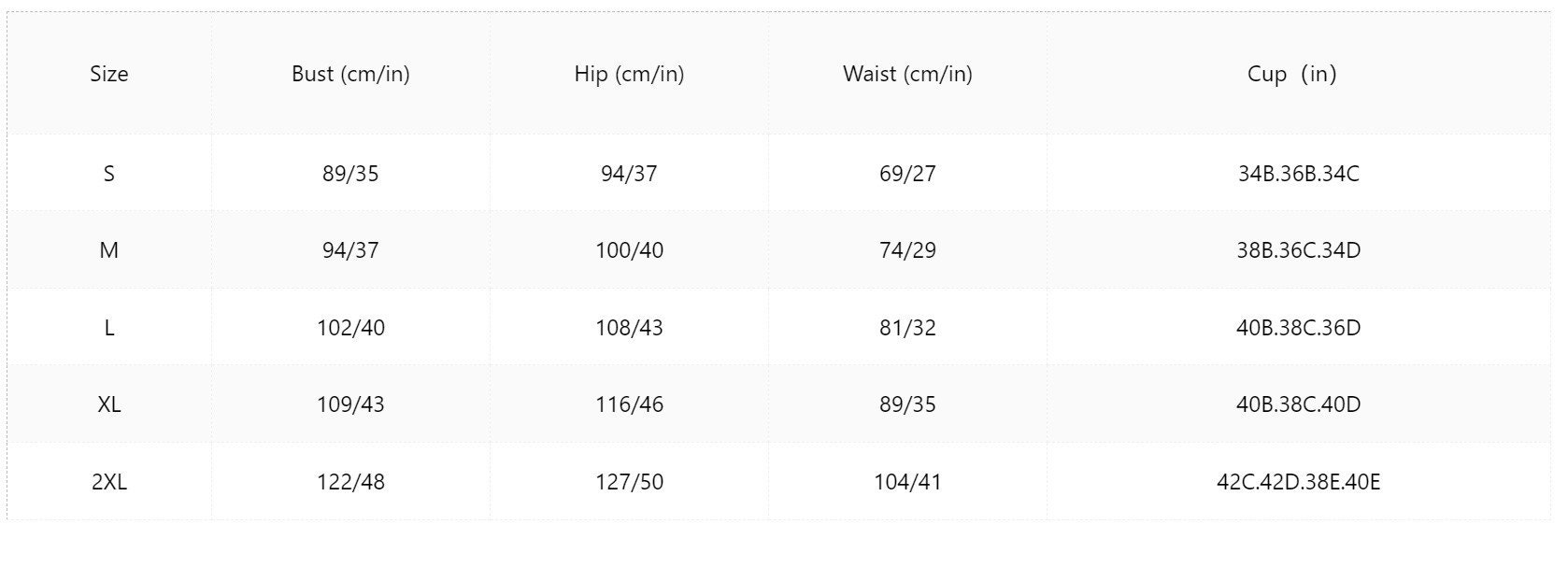Select the 2XL size cell

[109, 482]
